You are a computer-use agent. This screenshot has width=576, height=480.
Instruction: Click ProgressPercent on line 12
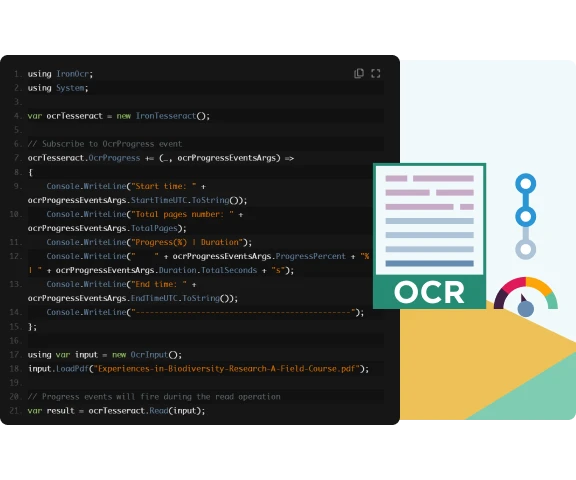pos(310,256)
